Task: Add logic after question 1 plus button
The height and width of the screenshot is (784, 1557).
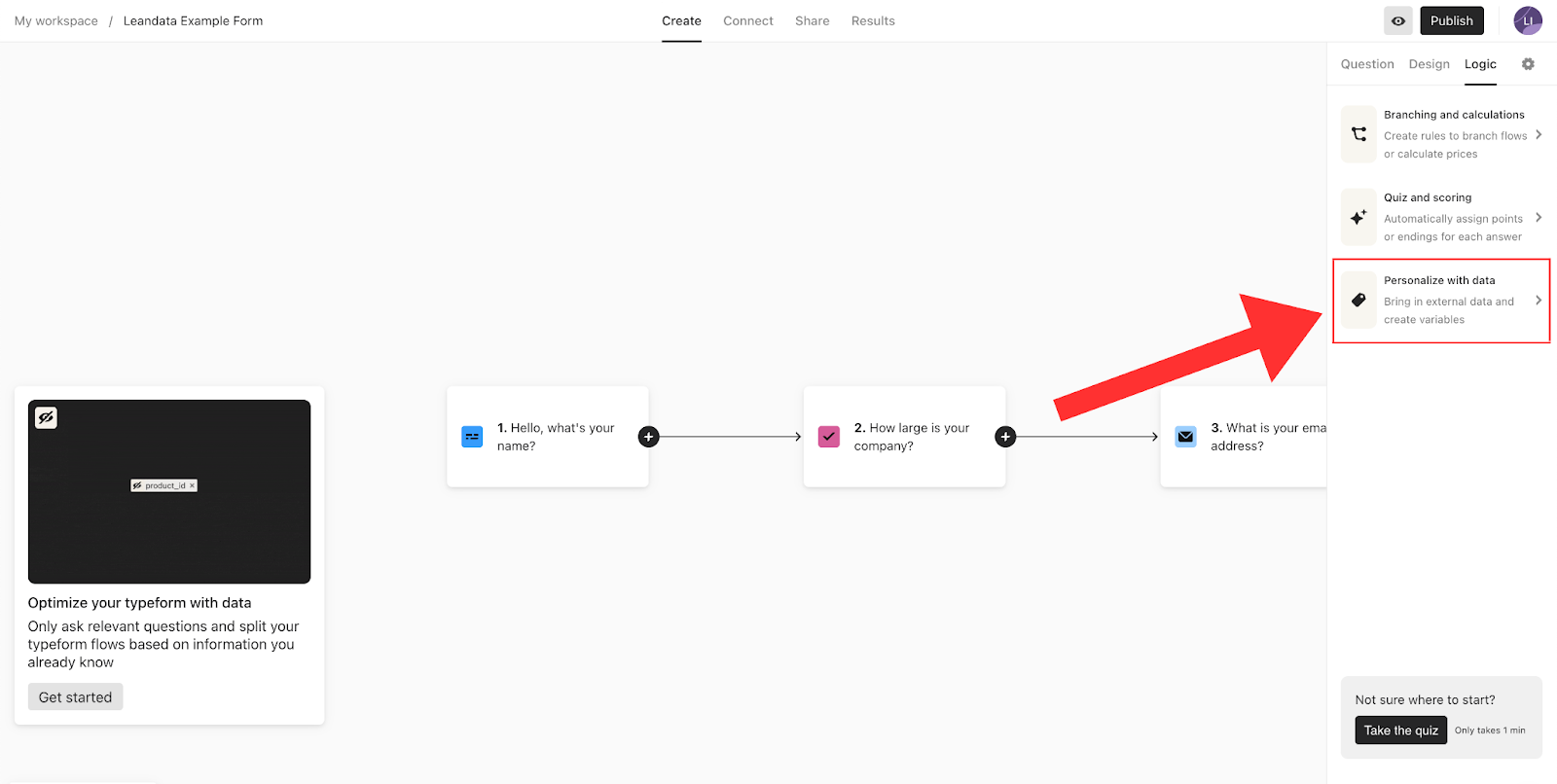Action: click(x=648, y=437)
